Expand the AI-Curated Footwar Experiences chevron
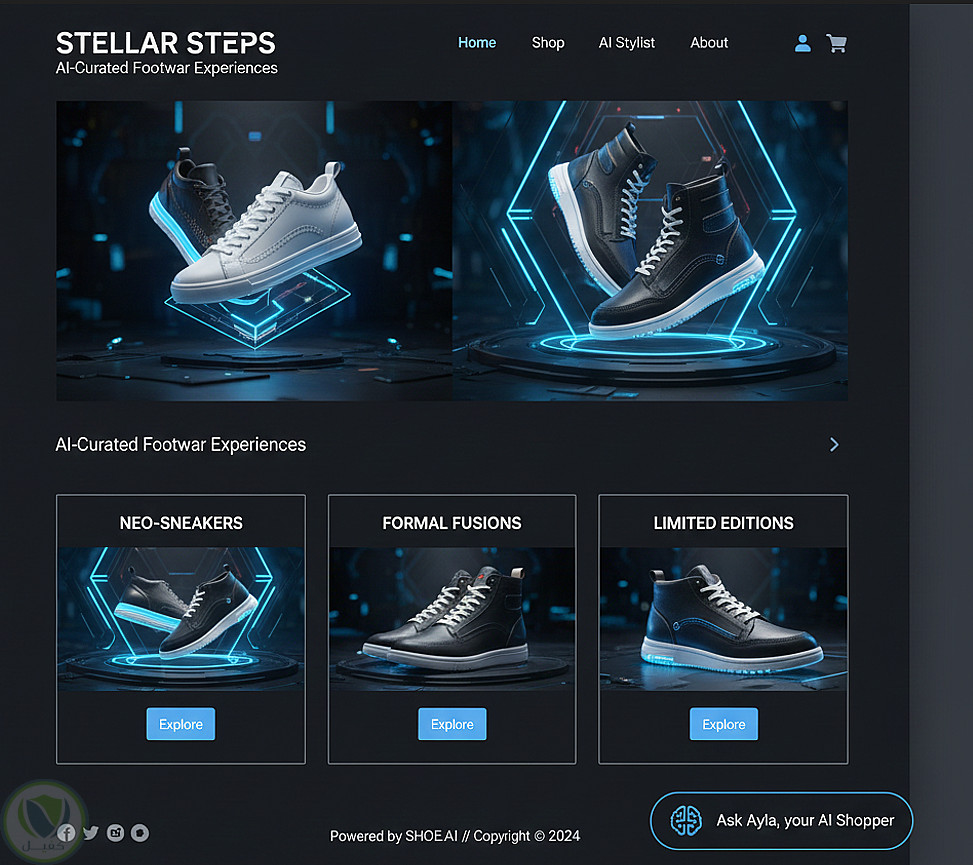973x865 pixels. [x=834, y=444]
